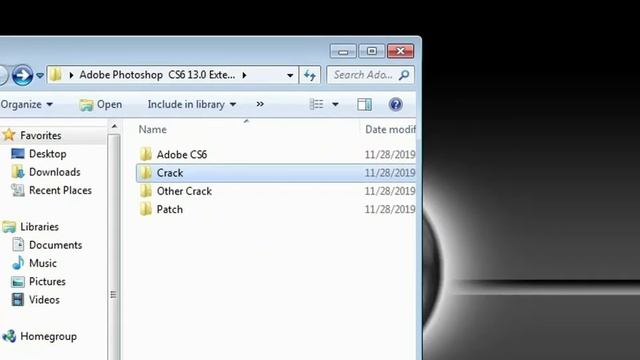
Task: Click the Other Crack folder icon
Action: (145, 191)
